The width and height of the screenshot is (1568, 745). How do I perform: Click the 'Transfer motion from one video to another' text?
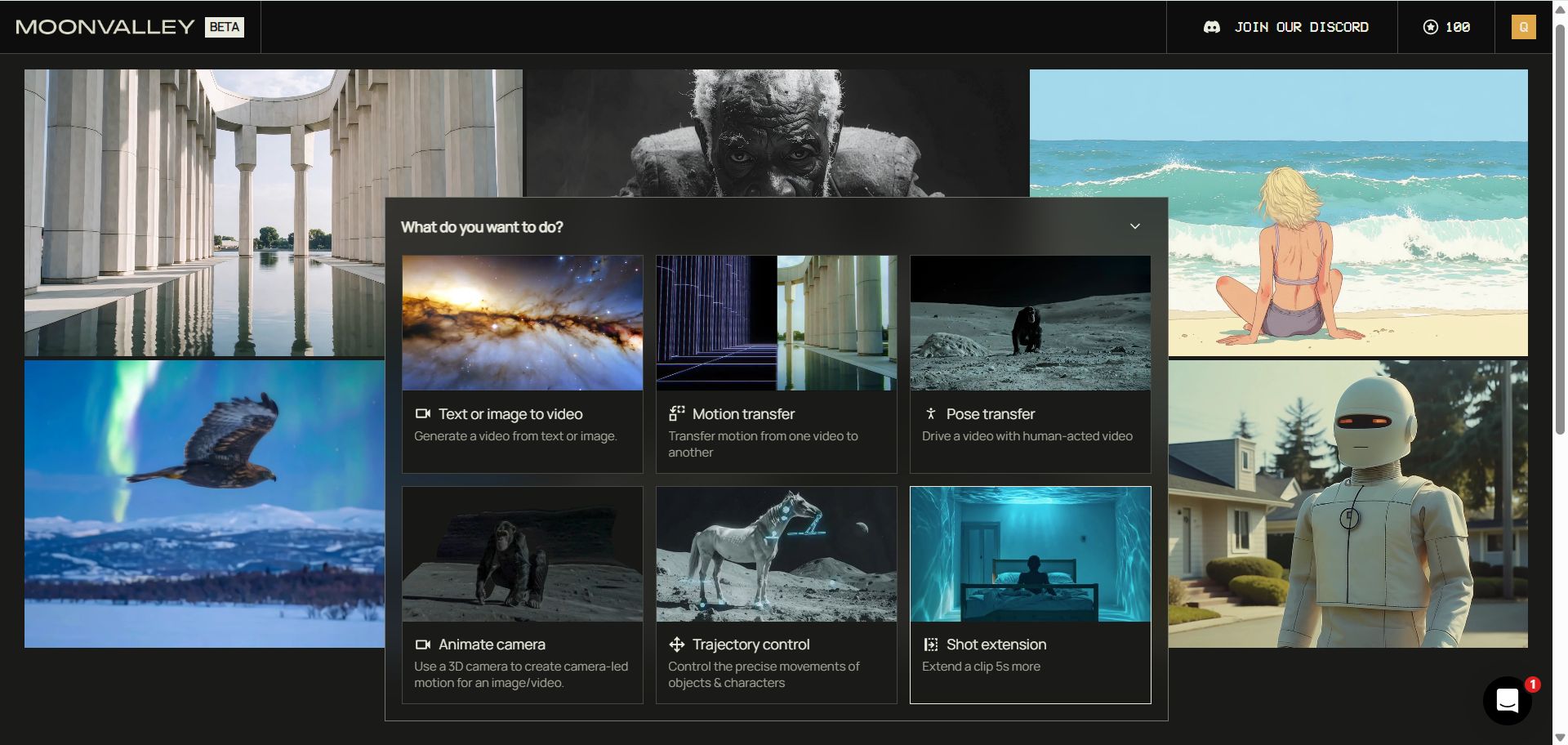coord(763,444)
